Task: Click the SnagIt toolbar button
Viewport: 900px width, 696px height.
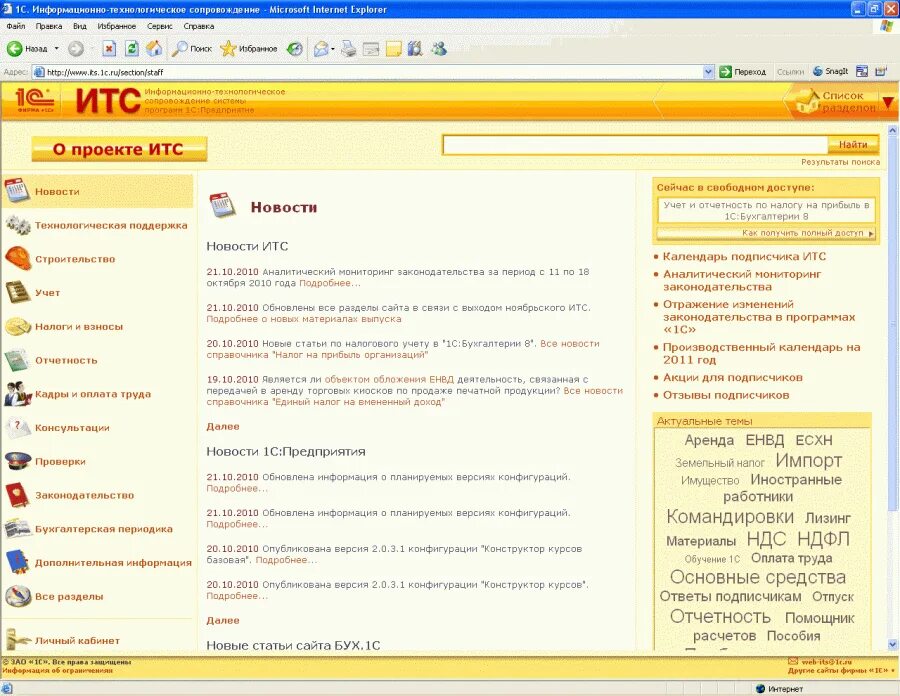Action: pos(831,71)
